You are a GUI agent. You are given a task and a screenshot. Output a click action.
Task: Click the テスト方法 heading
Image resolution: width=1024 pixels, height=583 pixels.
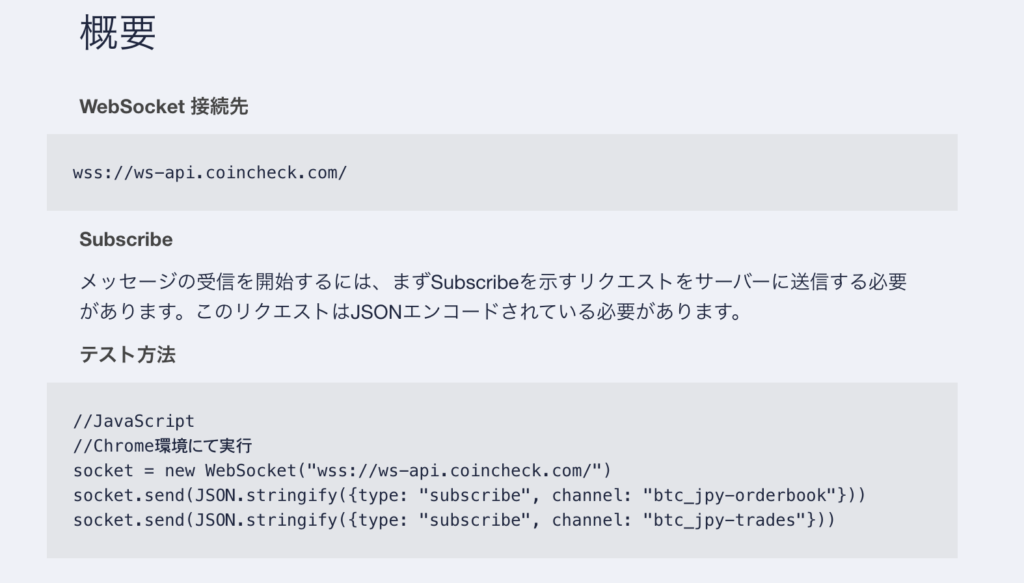tap(127, 355)
